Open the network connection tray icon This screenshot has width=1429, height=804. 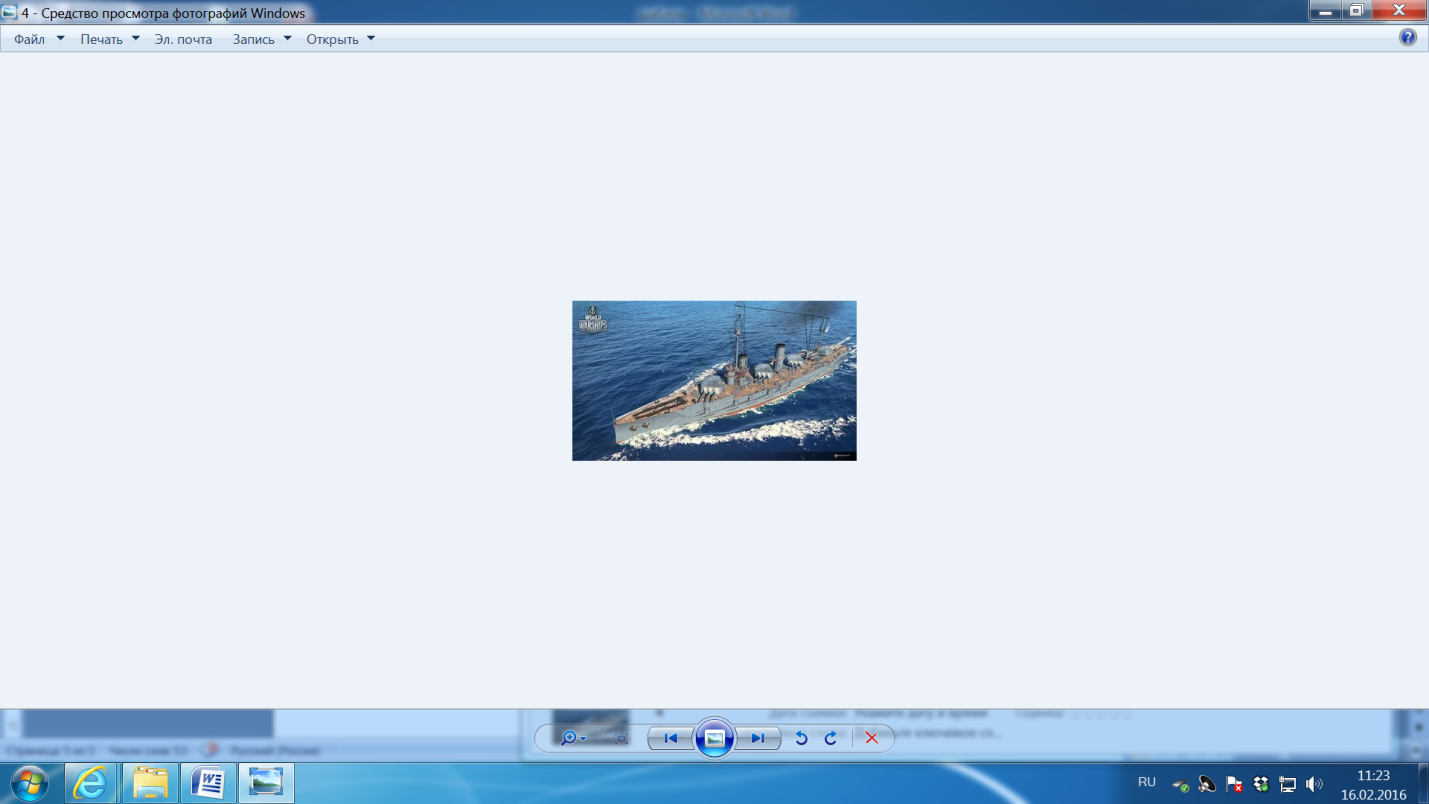[1288, 785]
